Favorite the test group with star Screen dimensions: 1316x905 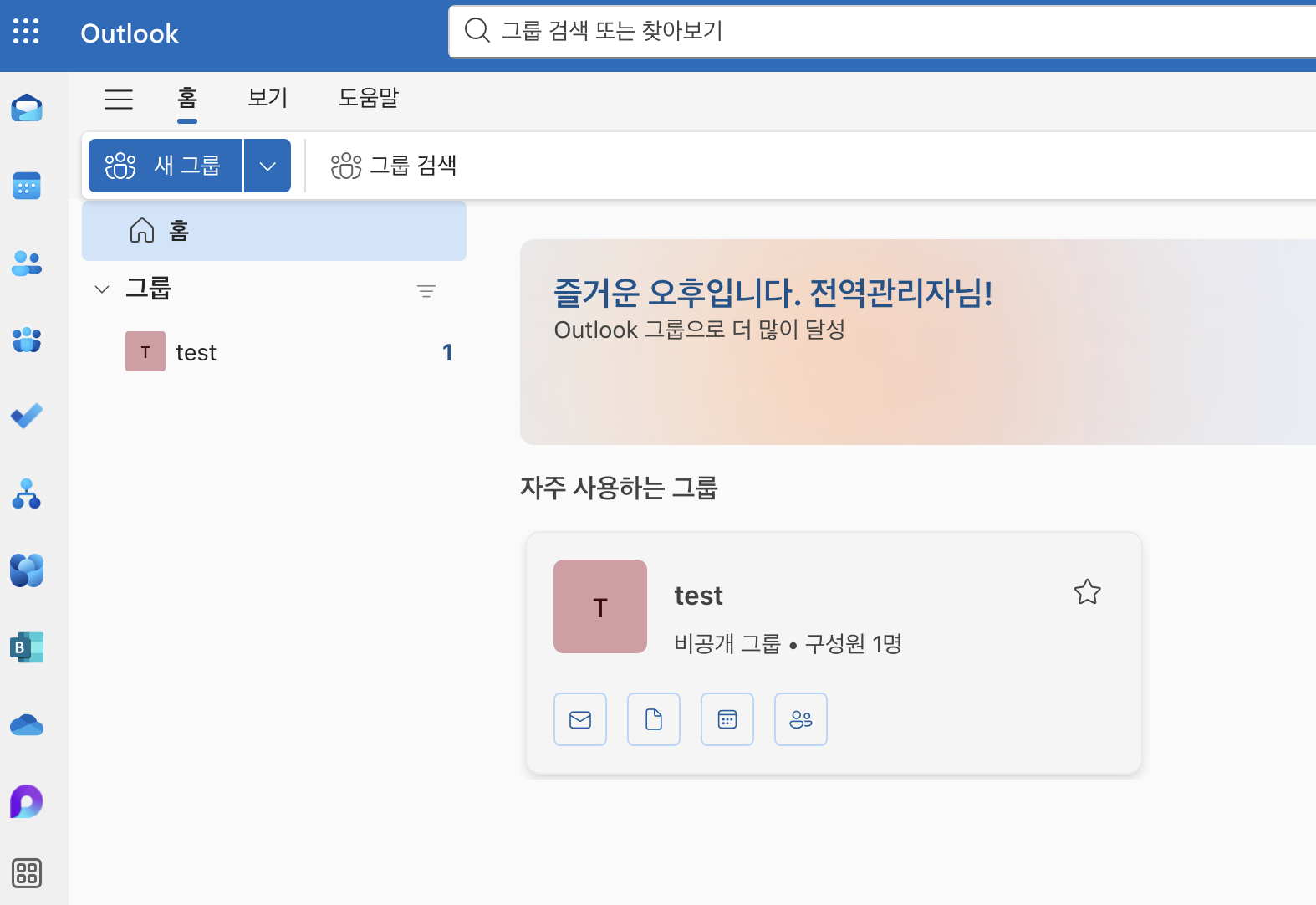pos(1087,592)
